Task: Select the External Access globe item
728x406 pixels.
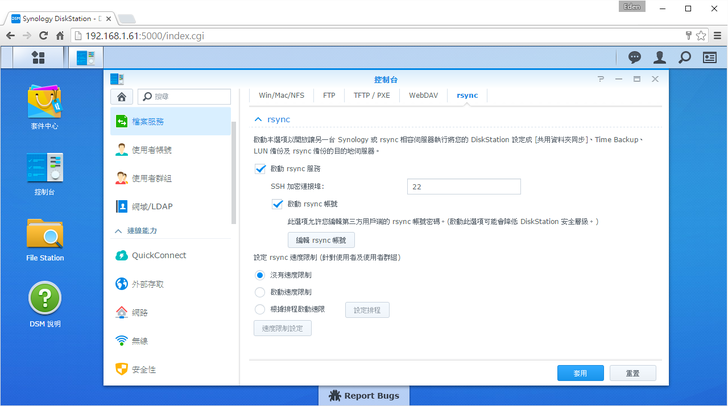Action: 170,284
